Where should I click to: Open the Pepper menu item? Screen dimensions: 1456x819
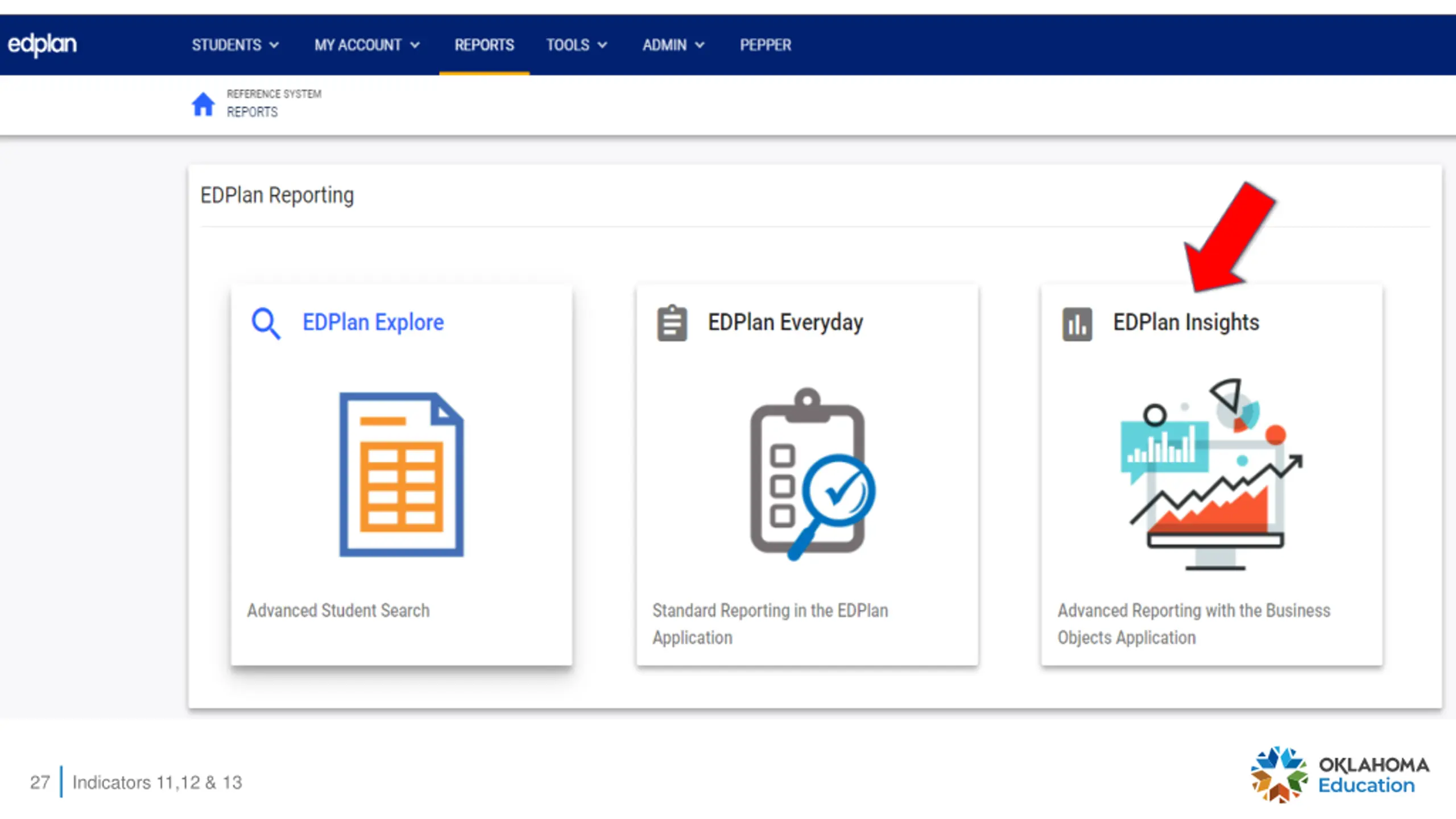tap(765, 45)
